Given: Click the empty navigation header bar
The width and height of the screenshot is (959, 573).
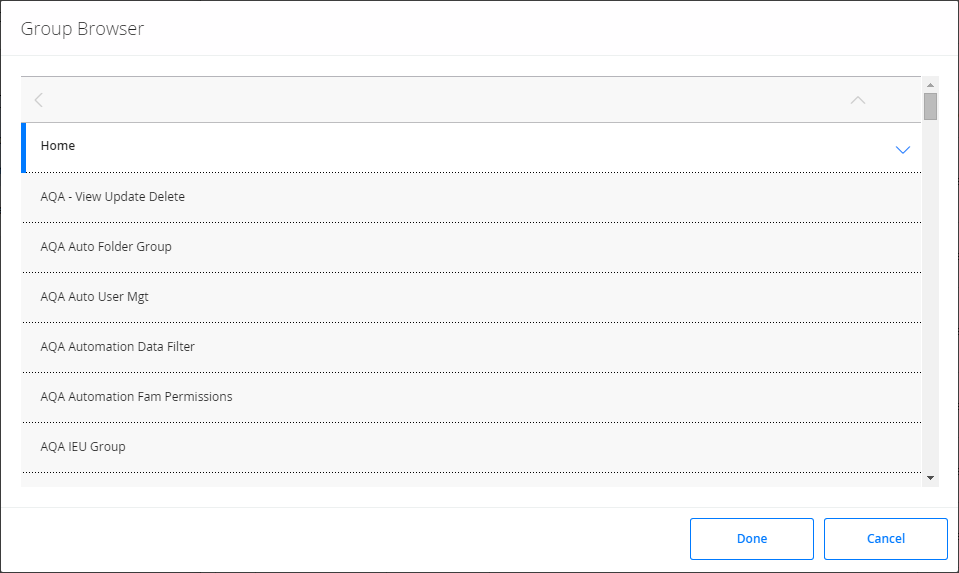Looking at the screenshot, I should click(446, 100).
